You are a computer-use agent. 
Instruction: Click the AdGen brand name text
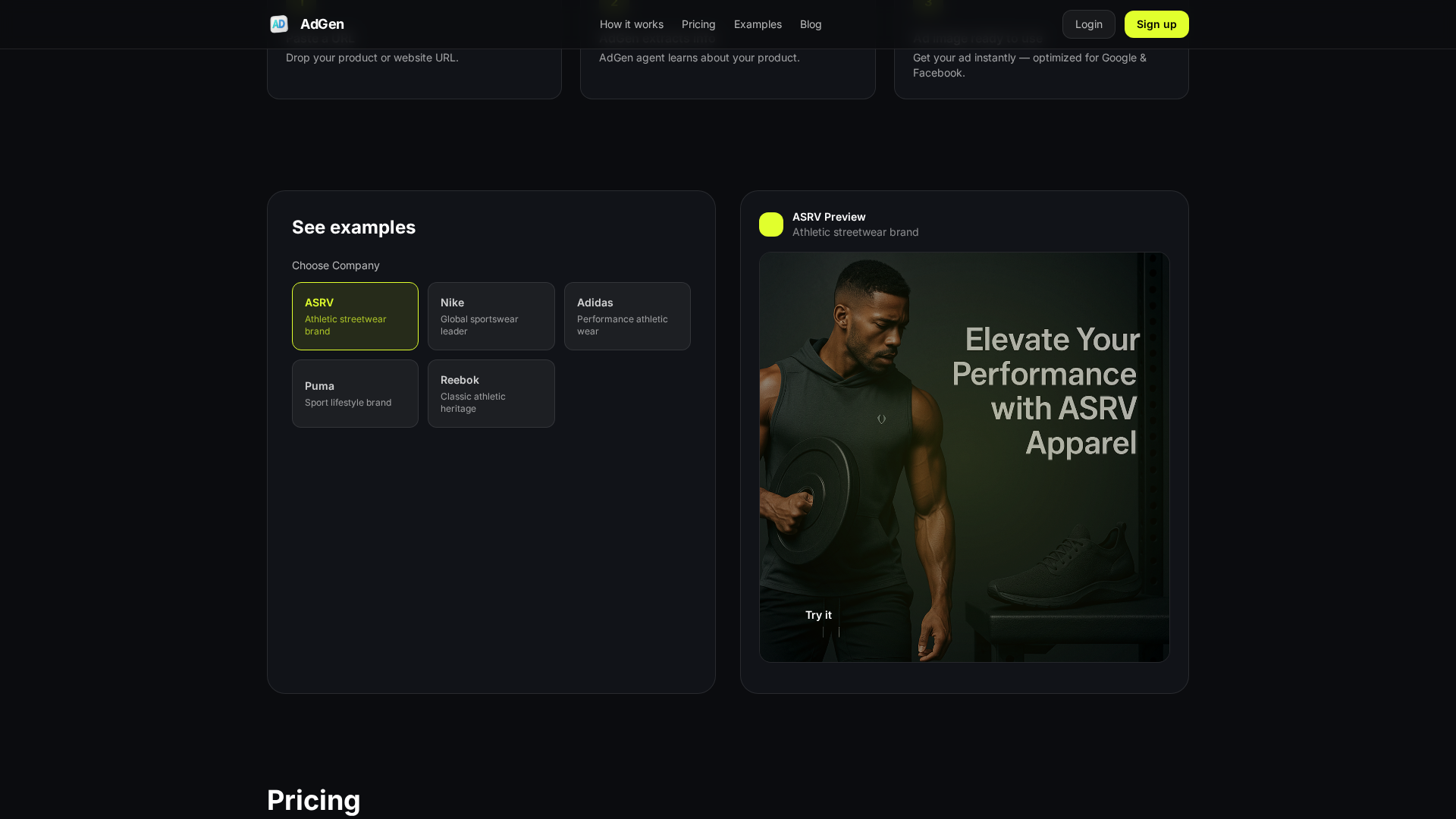[x=322, y=24]
